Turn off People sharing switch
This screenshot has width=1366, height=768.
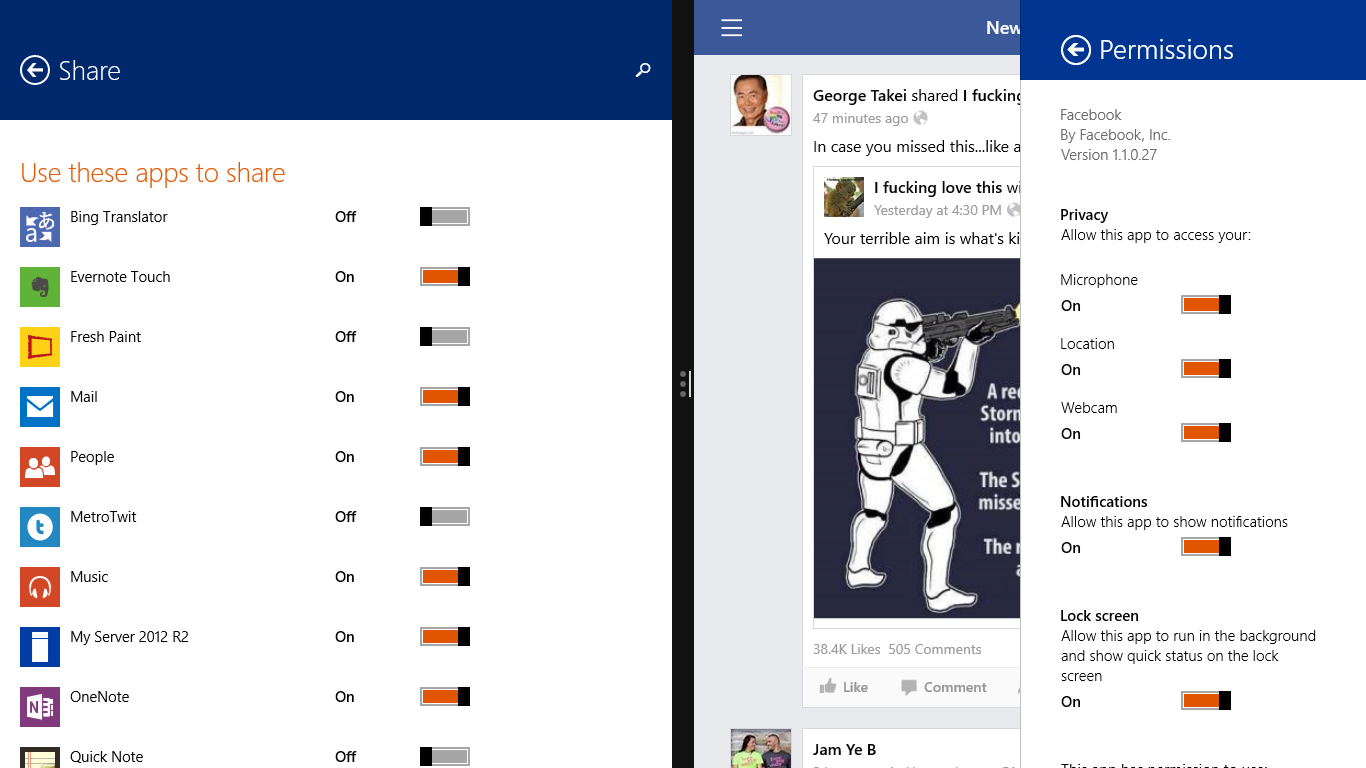tap(445, 457)
